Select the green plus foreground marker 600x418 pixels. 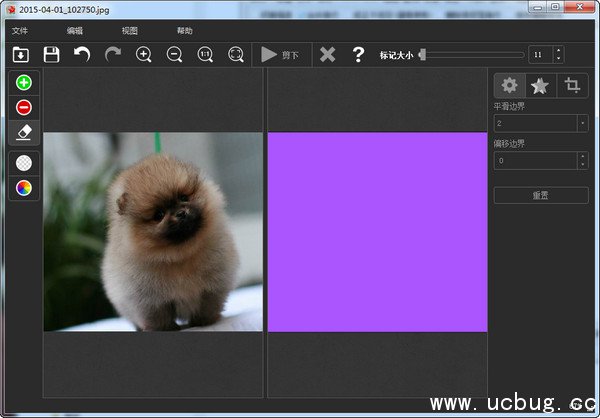coord(24,83)
